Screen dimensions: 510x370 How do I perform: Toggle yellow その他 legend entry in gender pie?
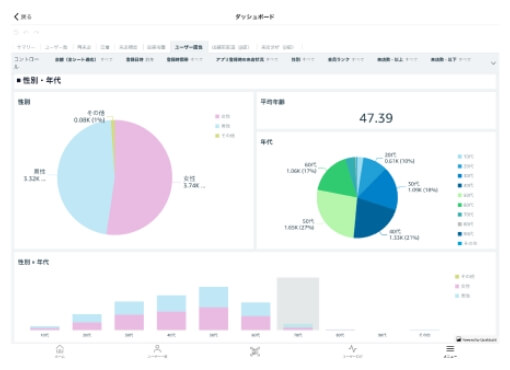225,136
